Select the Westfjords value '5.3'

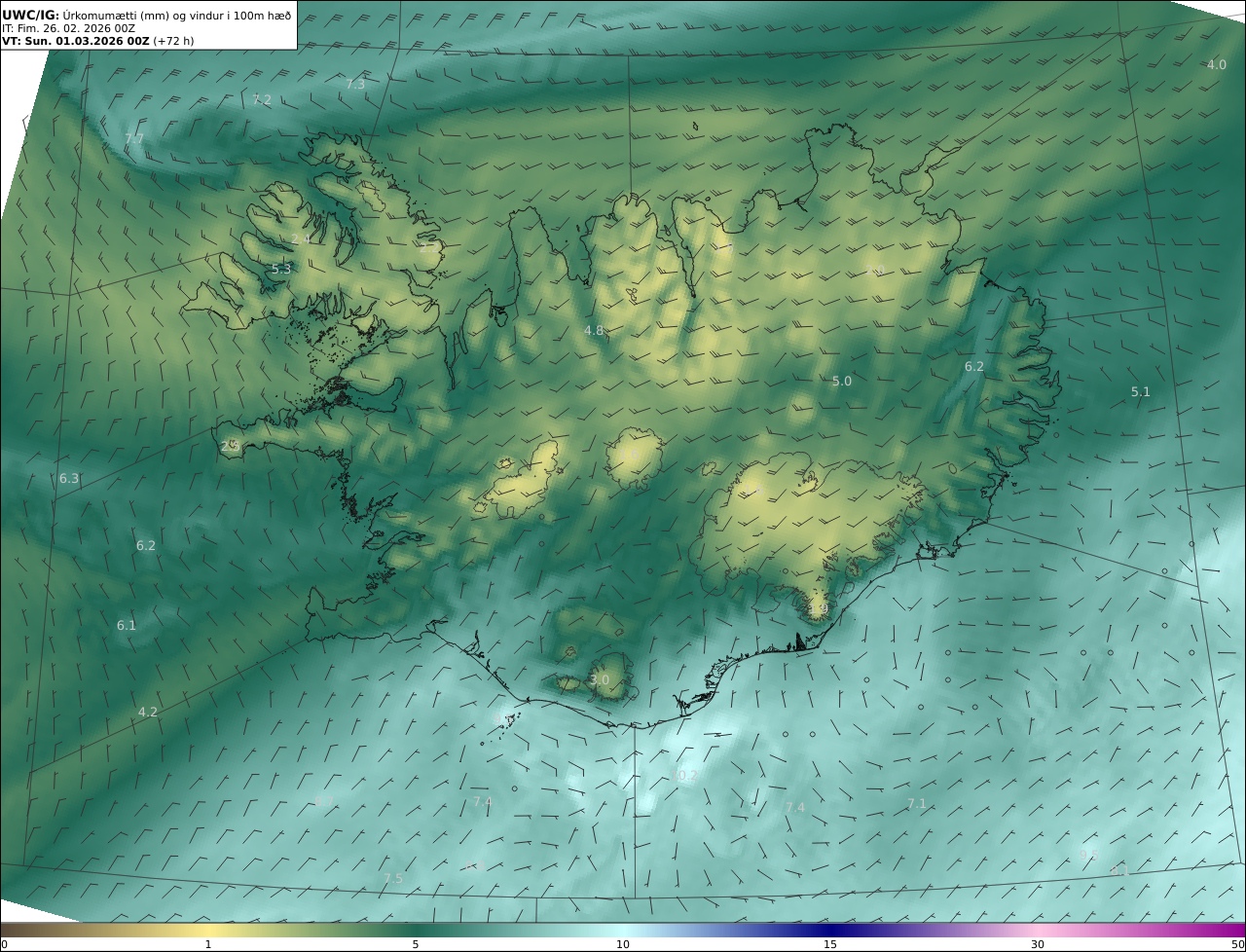pyautogui.click(x=281, y=270)
